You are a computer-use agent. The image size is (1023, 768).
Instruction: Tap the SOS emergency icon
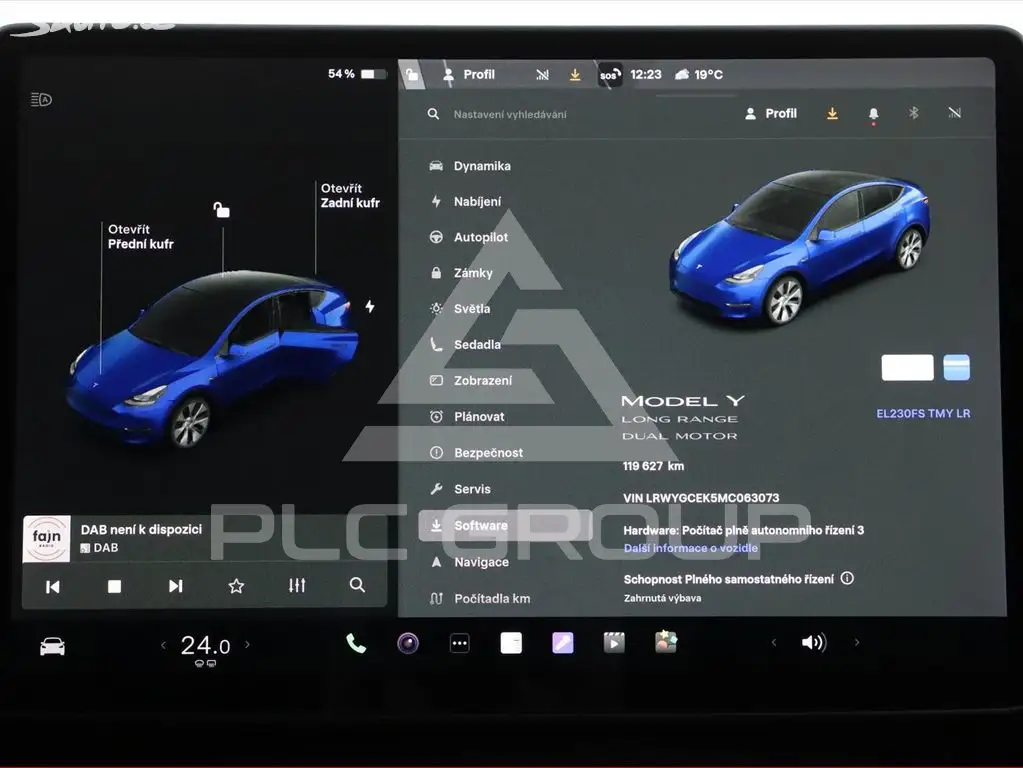click(x=609, y=75)
